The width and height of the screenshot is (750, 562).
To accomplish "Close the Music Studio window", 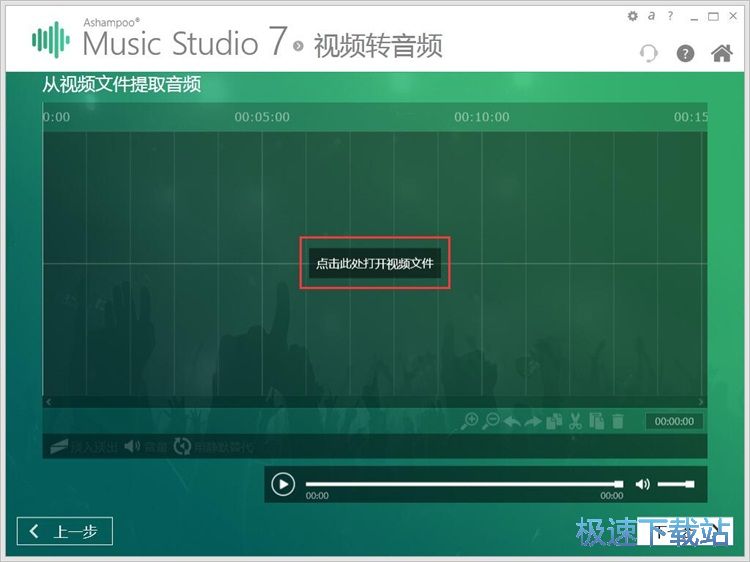I will coord(733,16).
